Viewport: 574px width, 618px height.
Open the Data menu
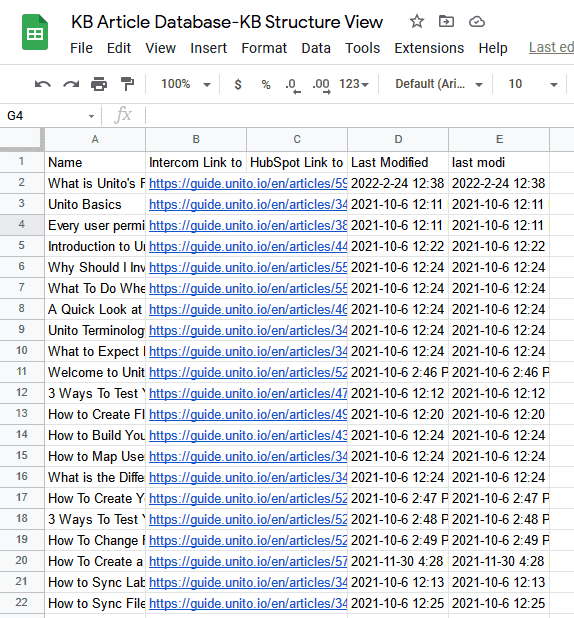(x=316, y=48)
